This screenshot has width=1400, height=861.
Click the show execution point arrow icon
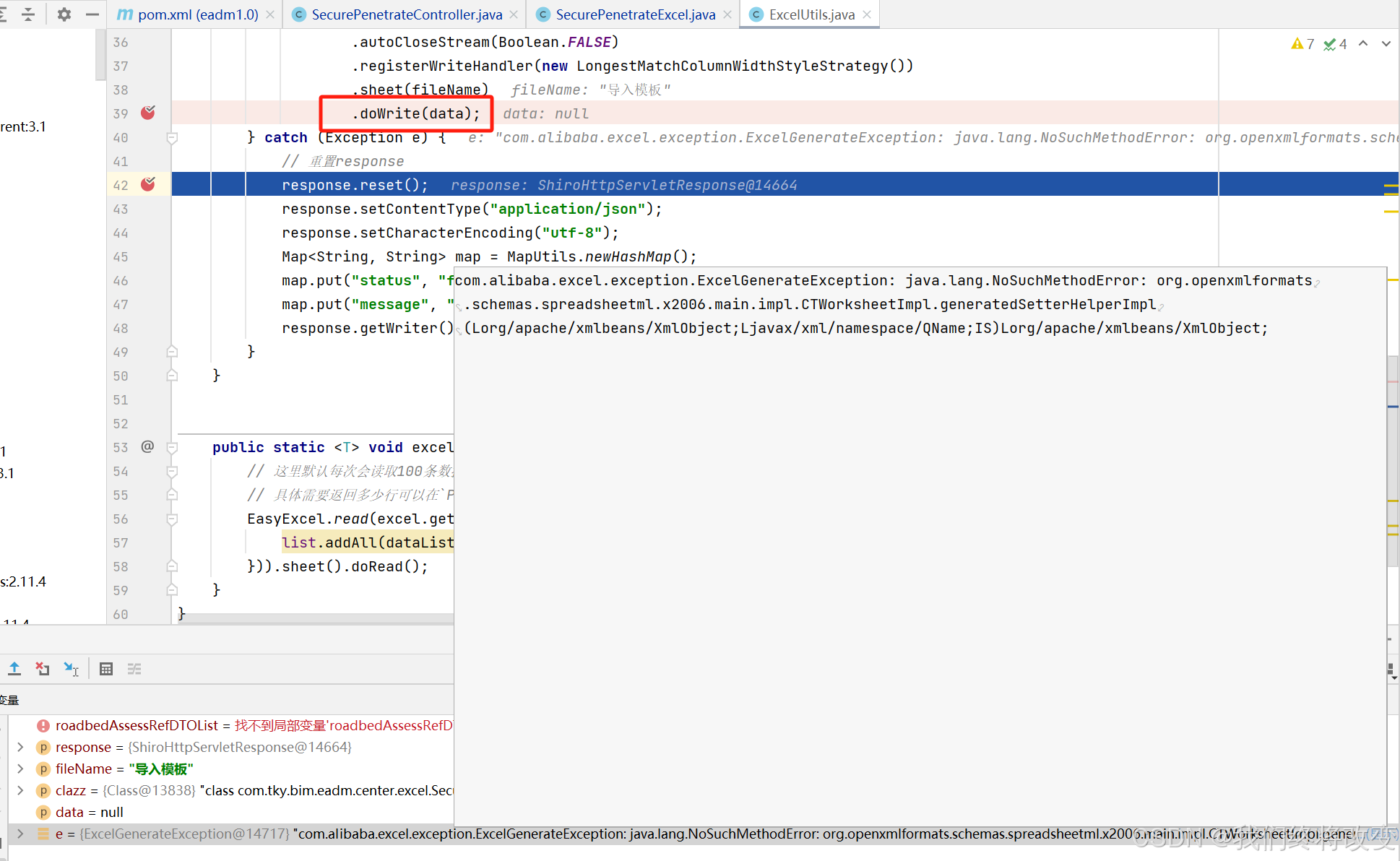point(72,669)
